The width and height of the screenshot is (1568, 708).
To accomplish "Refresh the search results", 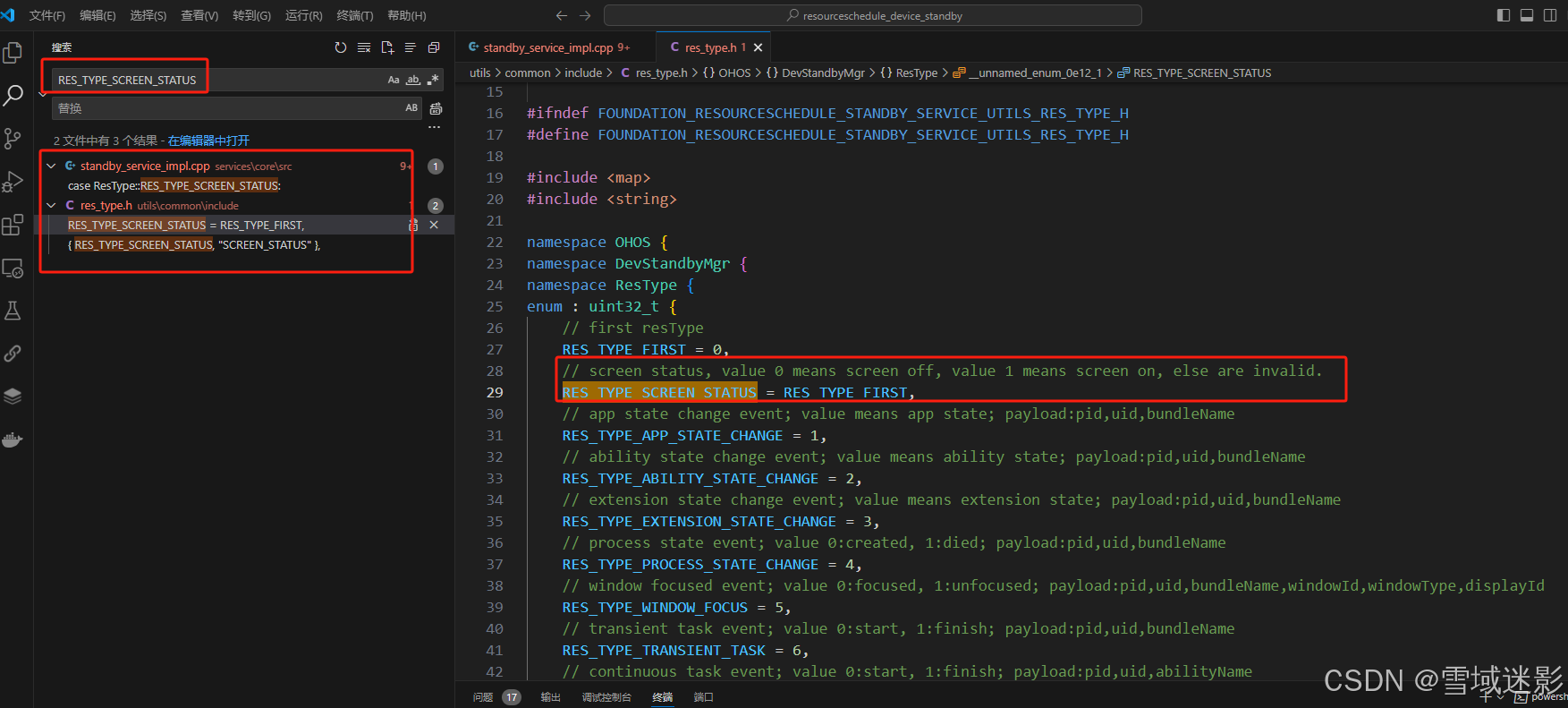I will pyautogui.click(x=341, y=47).
